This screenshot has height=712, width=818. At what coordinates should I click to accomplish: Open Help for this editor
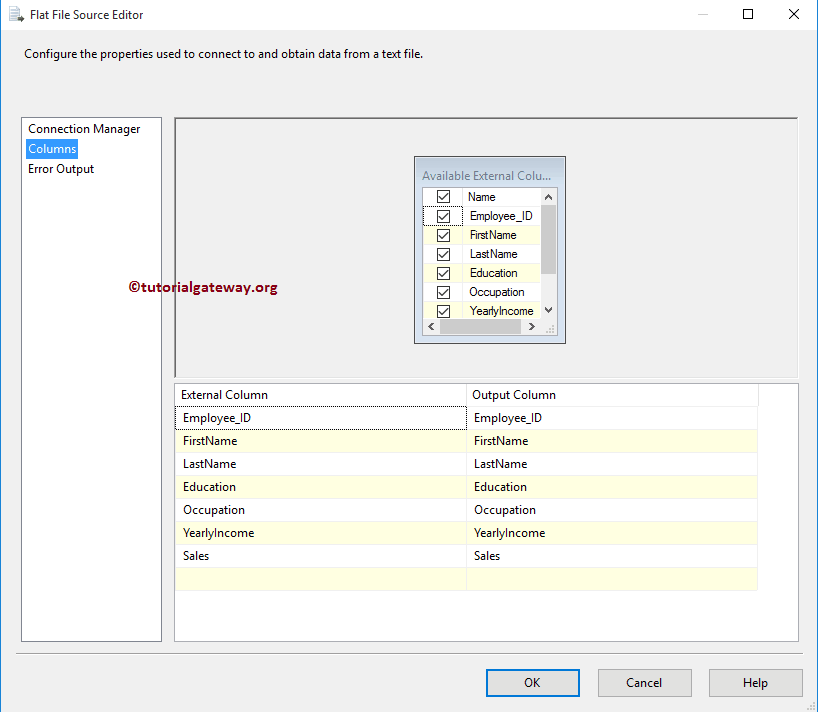755,683
